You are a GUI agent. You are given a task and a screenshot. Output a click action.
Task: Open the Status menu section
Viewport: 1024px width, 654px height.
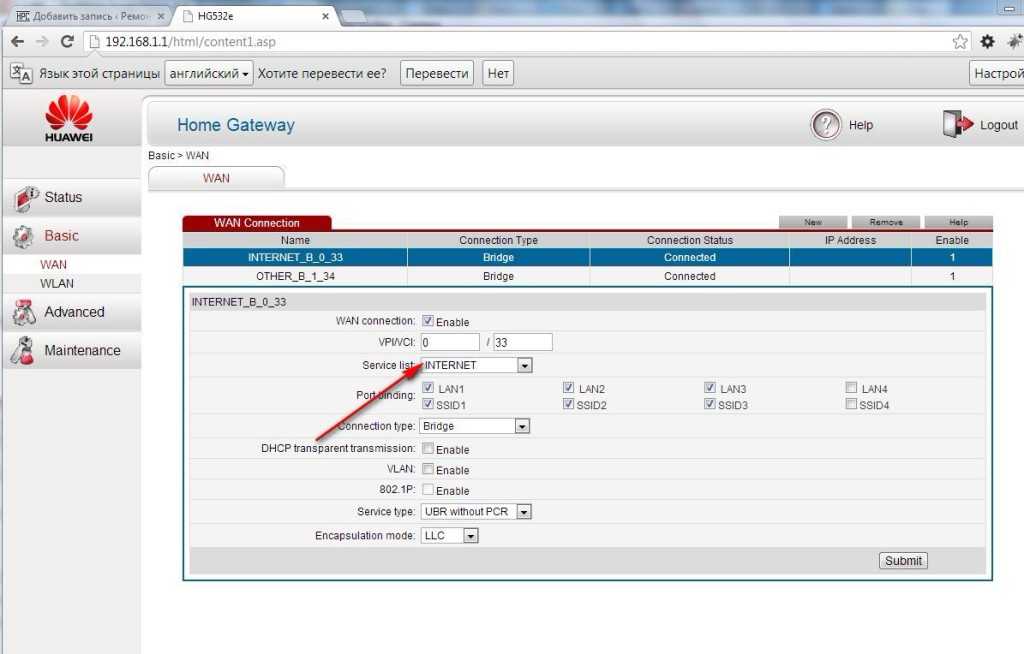click(72, 197)
